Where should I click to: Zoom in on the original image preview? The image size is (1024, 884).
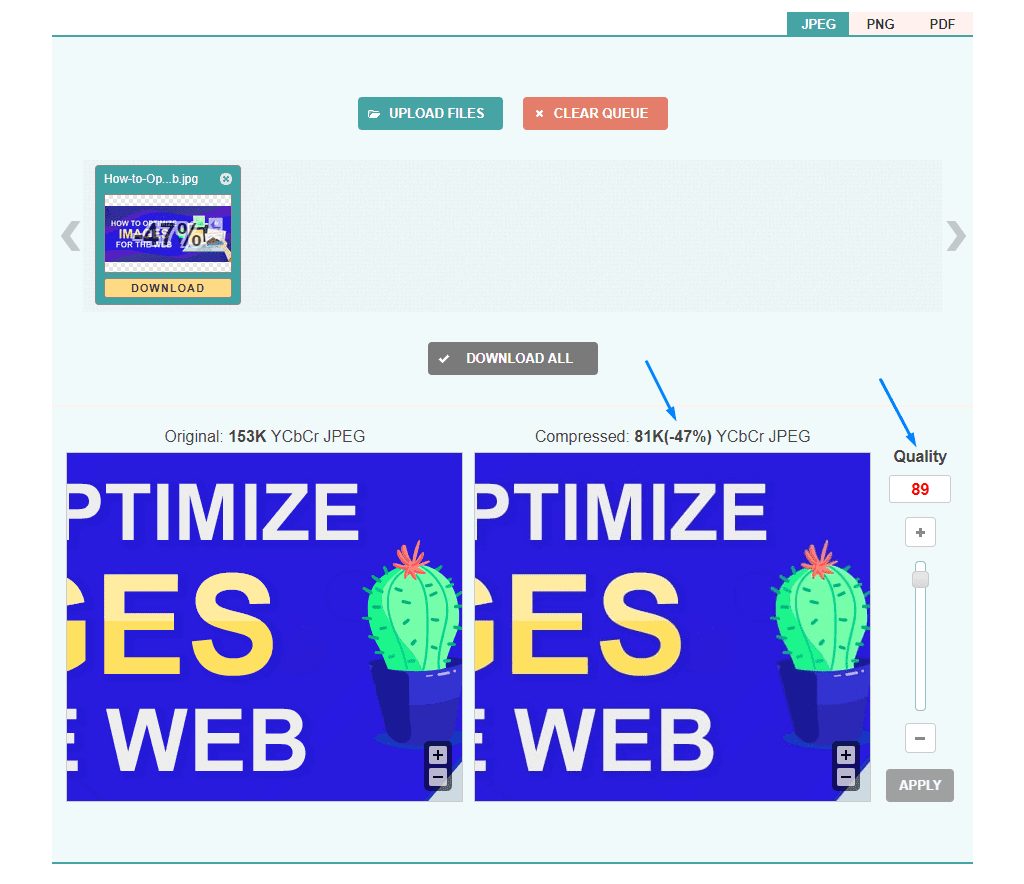[438, 755]
